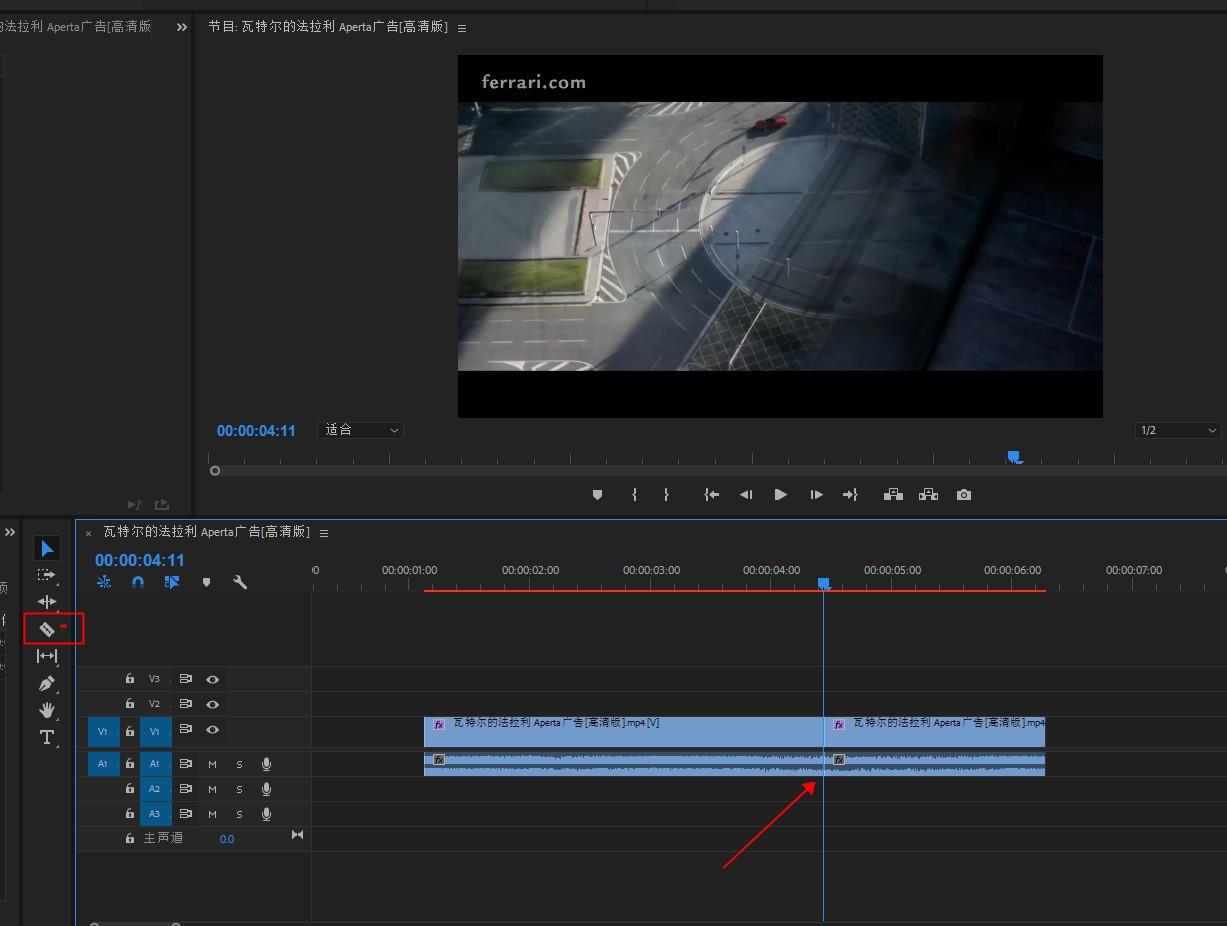1227x926 pixels.
Task: Select the Pen tool
Action: point(47,684)
